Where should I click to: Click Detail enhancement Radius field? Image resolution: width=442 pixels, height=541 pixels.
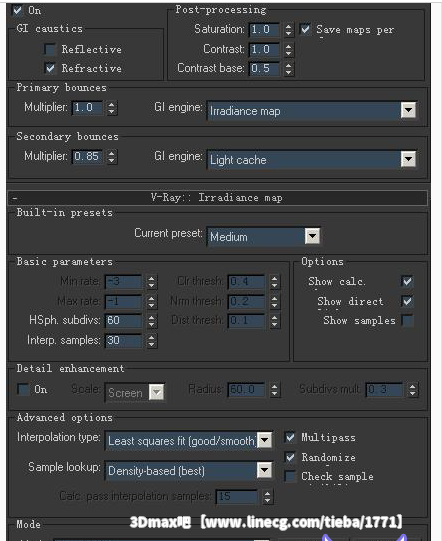[246, 390]
